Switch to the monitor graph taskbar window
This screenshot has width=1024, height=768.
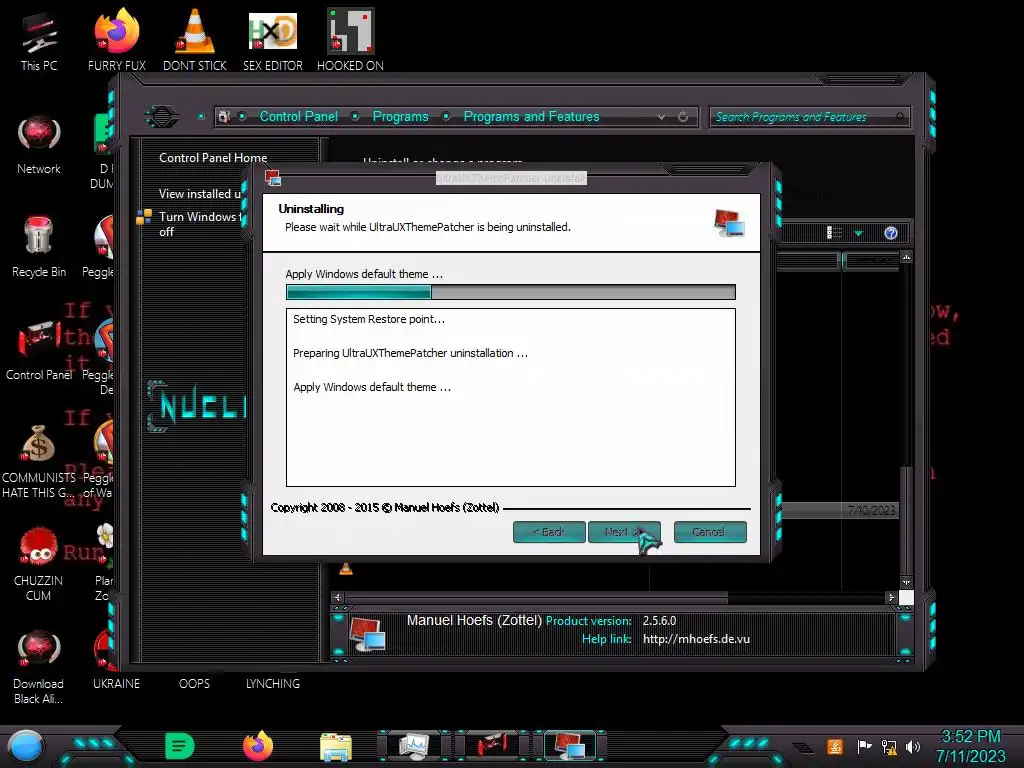coord(414,746)
